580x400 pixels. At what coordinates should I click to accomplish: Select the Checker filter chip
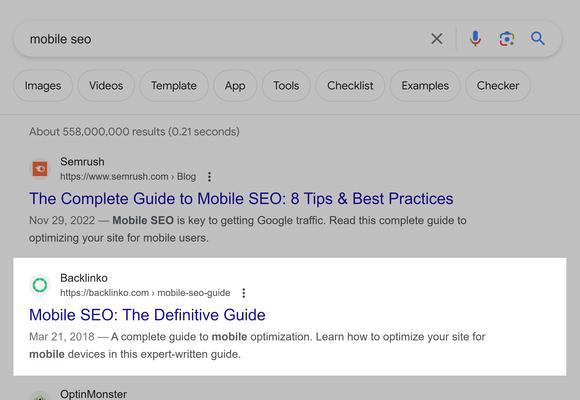(498, 85)
